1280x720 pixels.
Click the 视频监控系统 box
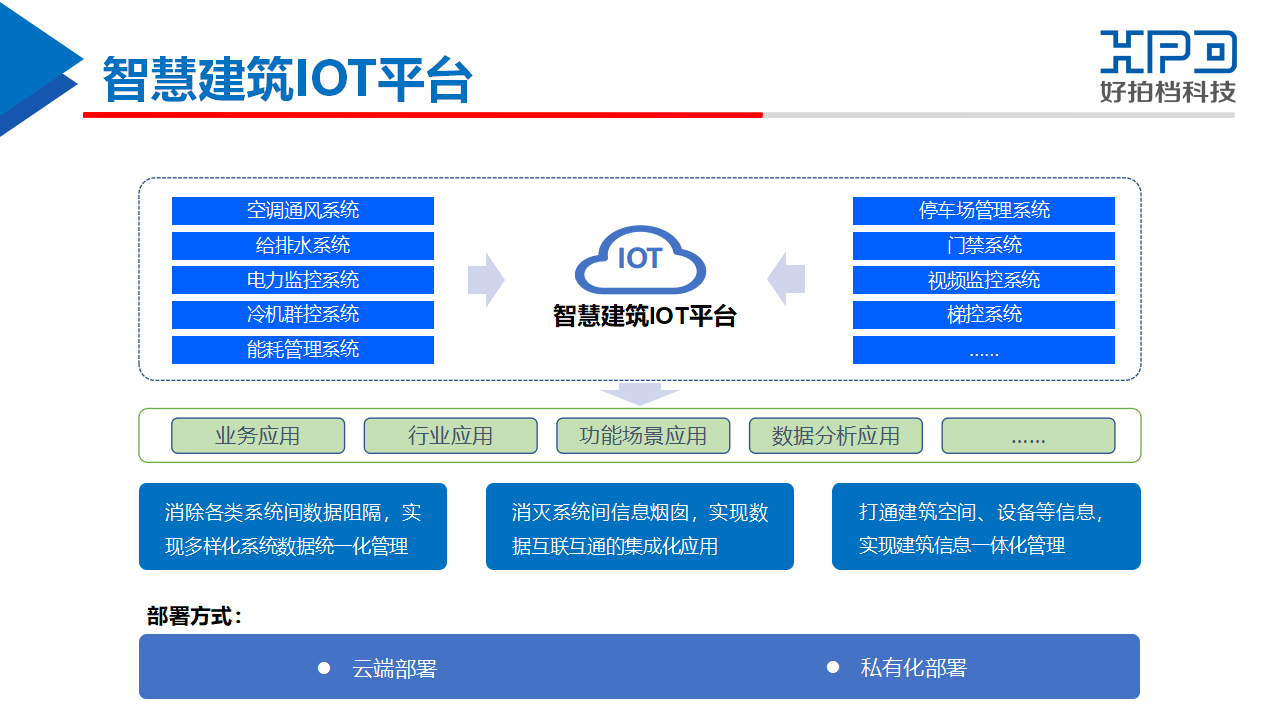984,280
